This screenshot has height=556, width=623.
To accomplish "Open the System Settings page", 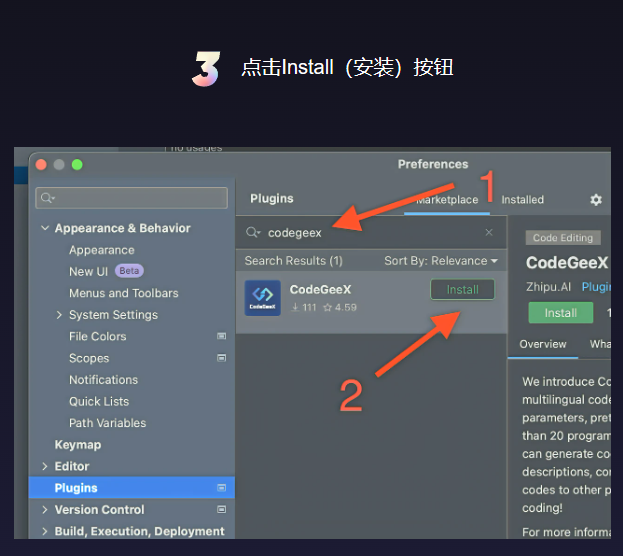I will [113, 315].
